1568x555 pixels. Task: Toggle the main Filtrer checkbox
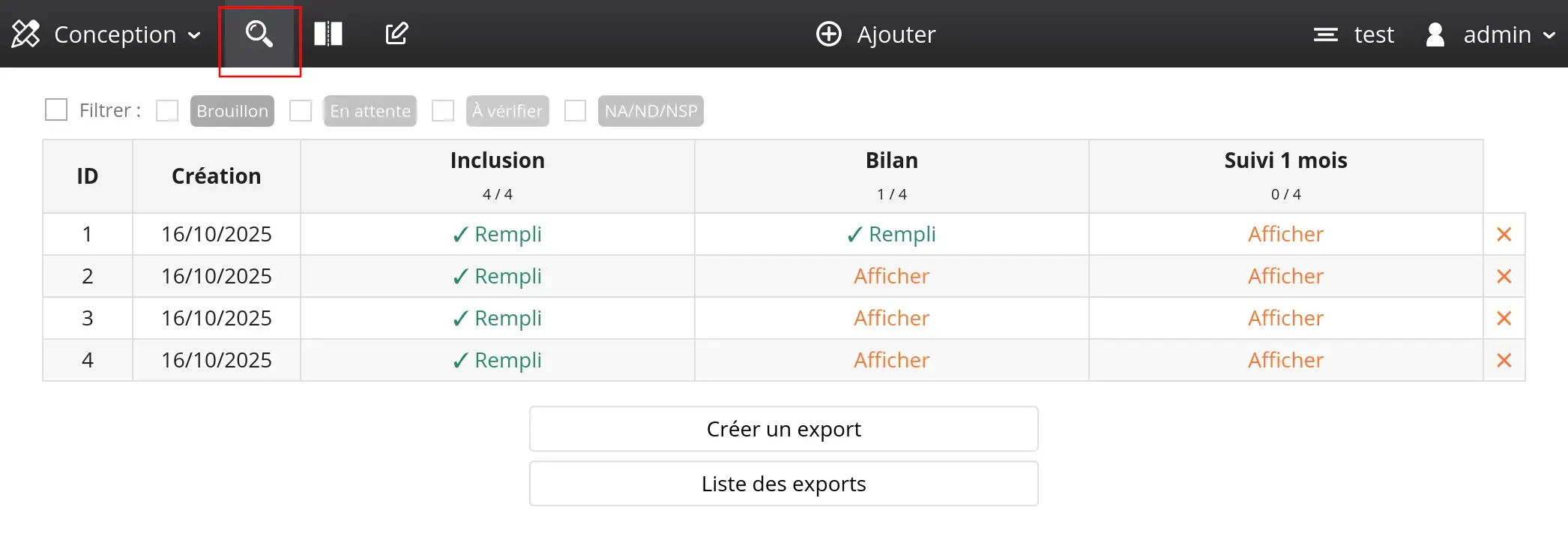56,110
